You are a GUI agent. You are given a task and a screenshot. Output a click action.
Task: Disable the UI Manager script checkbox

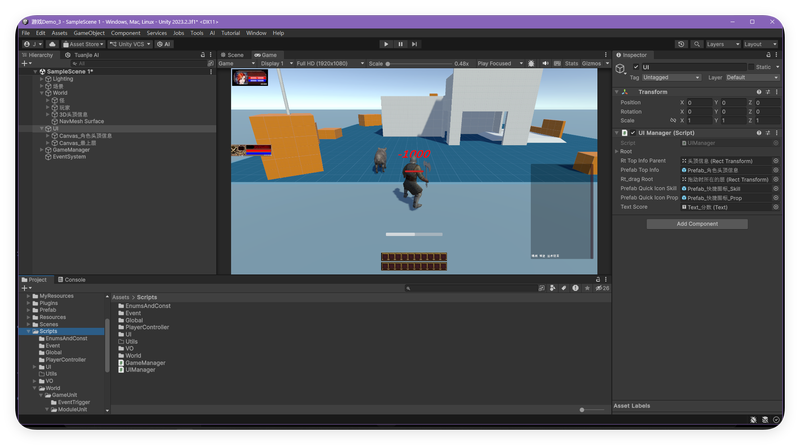pos(633,133)
